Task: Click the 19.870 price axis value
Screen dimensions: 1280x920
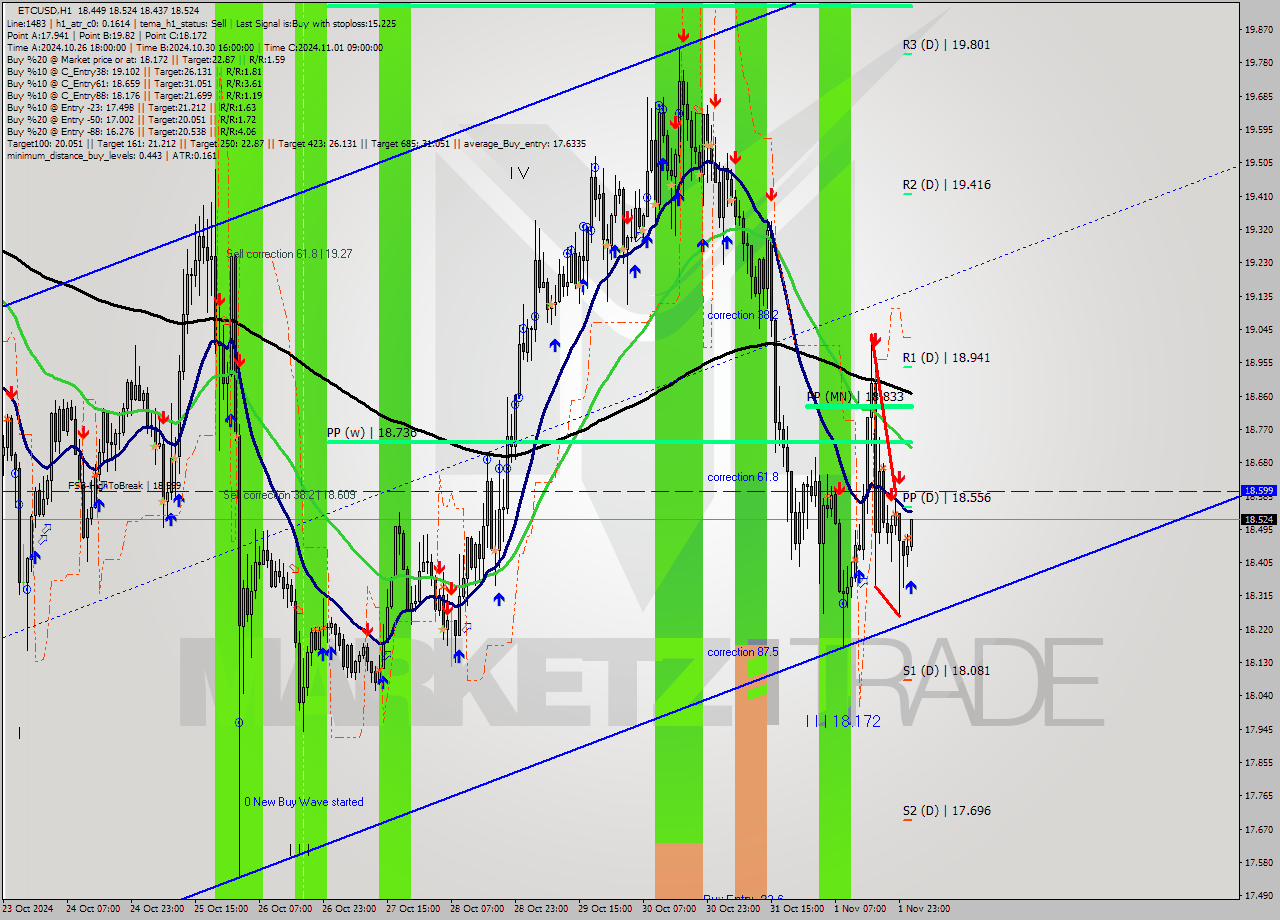Action: [x=1258, y=30]
